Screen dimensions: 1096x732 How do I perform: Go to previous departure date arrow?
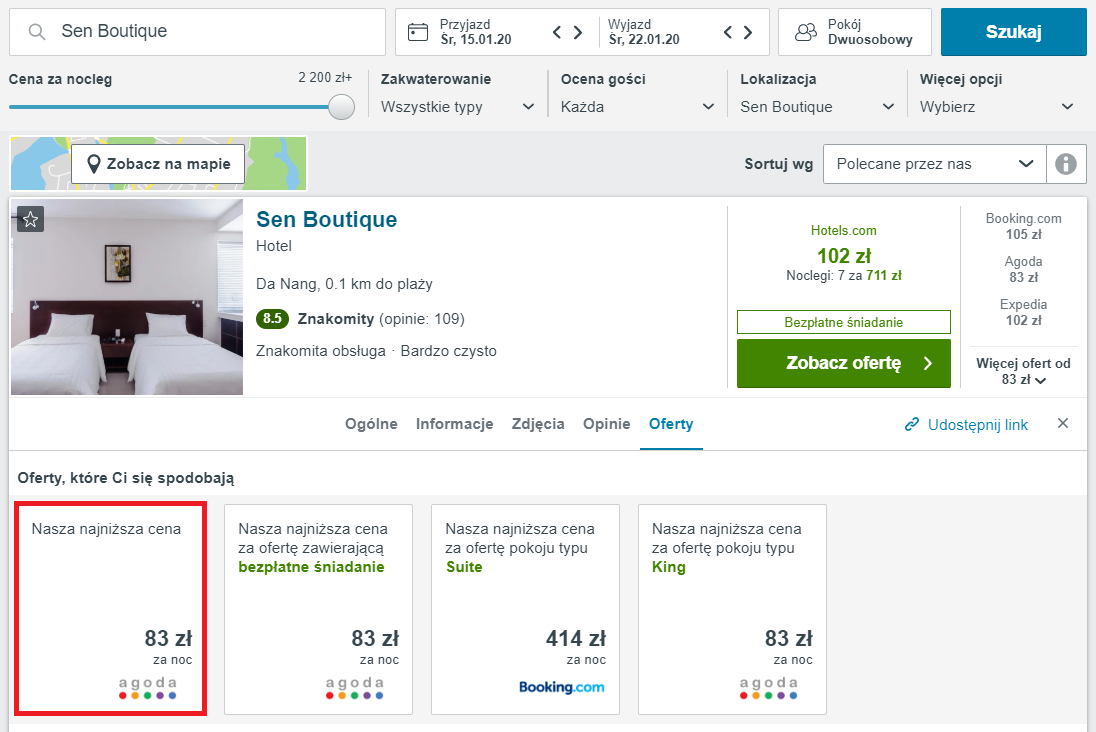(x=728, y=32)
